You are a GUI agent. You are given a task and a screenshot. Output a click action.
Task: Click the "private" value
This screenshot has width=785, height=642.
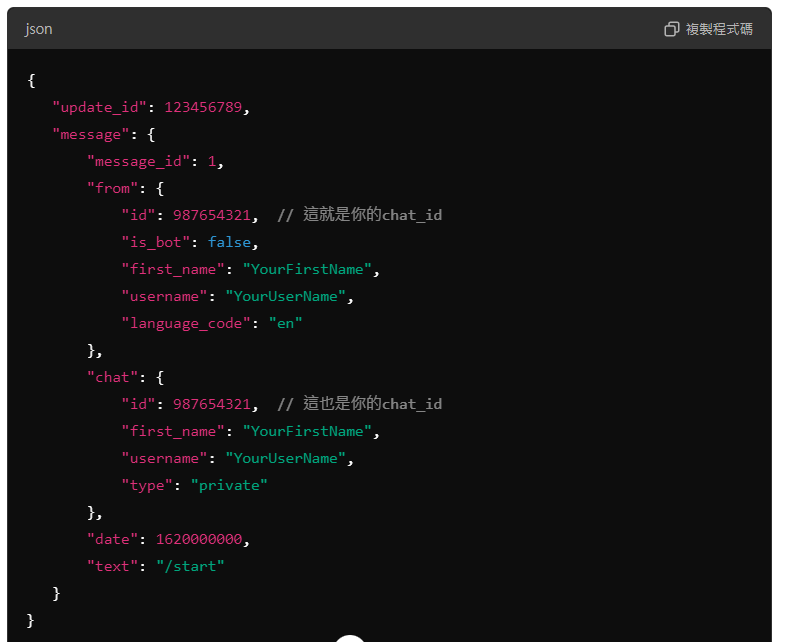[229, 485]
